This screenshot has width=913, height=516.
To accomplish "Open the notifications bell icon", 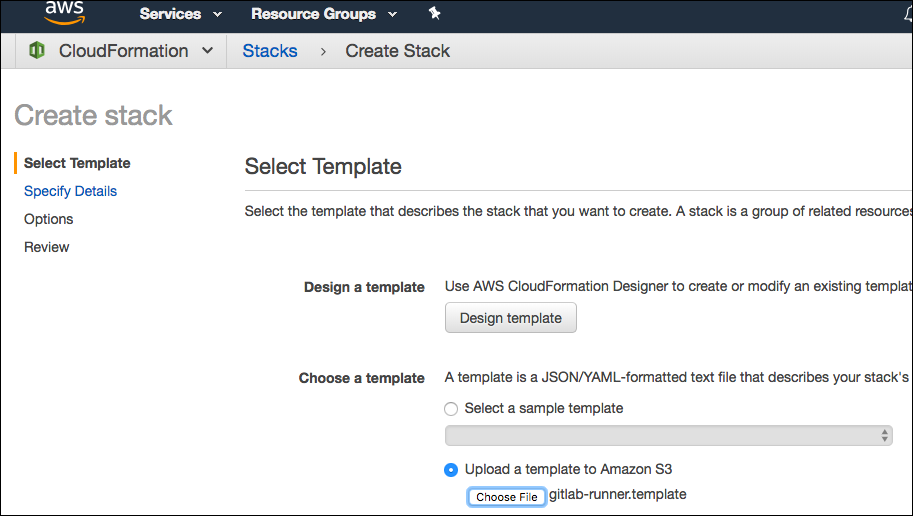I will (907, 14).
